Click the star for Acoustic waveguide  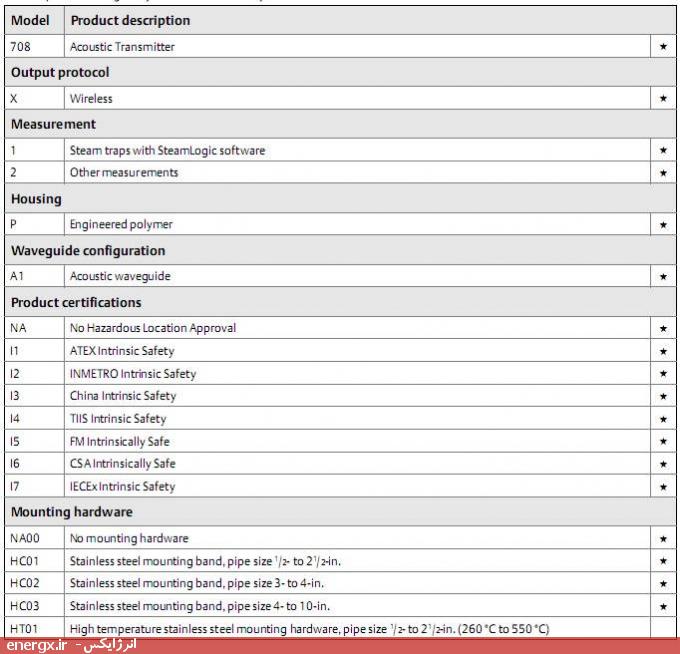[663, 277]
